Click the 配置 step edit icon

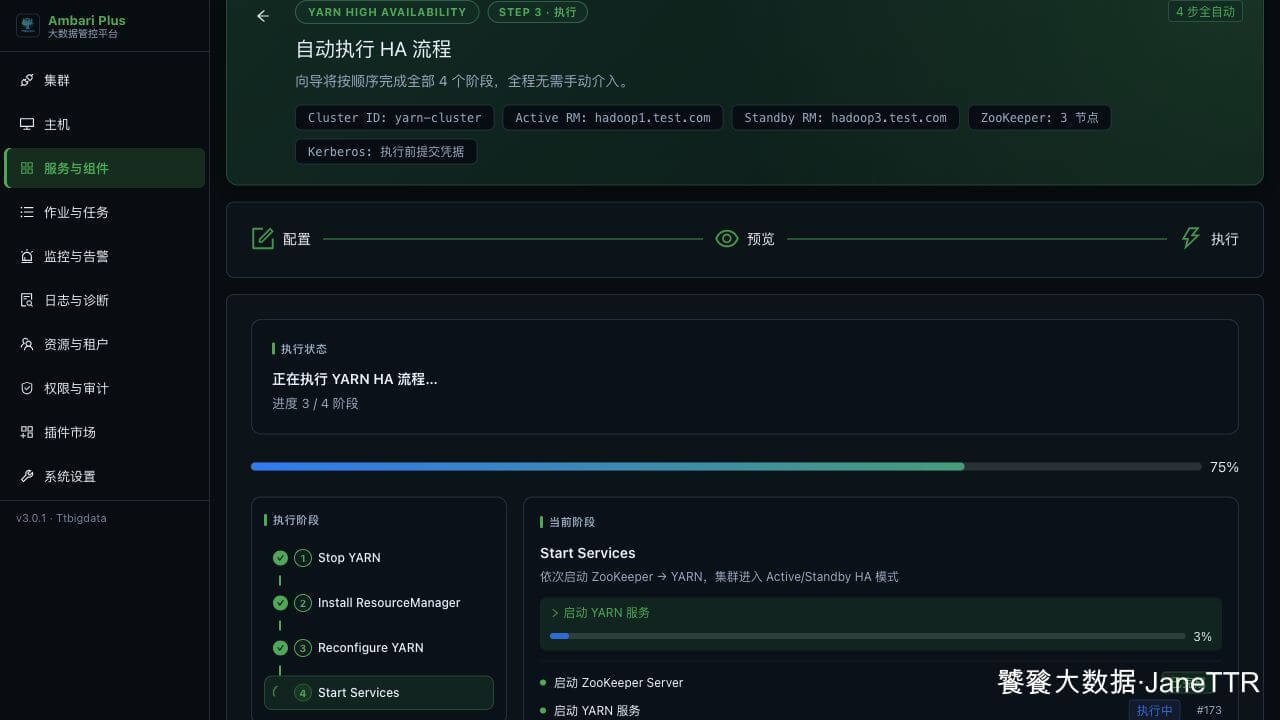(263, 238)
